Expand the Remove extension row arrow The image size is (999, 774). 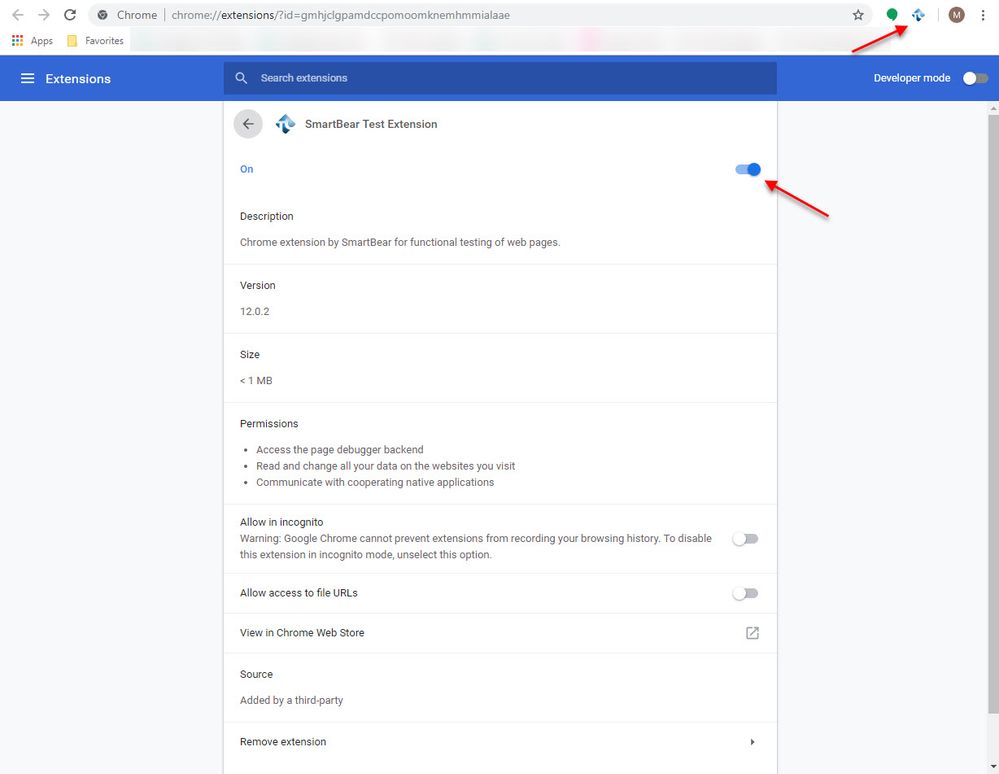[752, 742]
